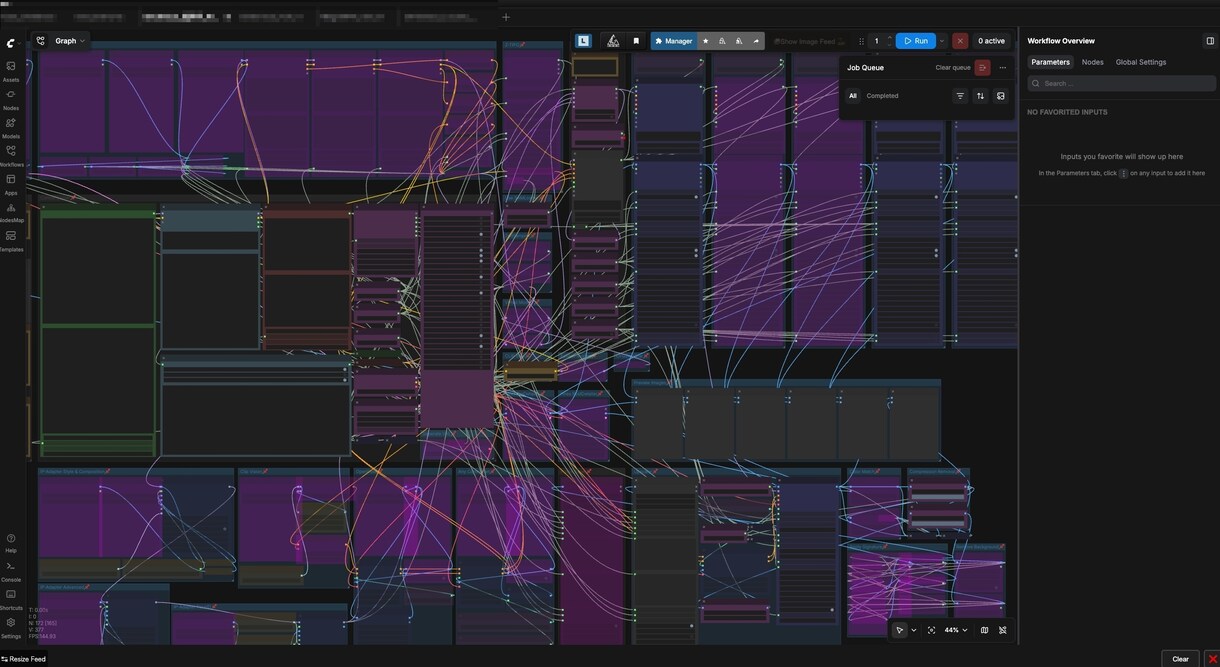
Task: Open the Models sidebar panel
Action: 11,127
